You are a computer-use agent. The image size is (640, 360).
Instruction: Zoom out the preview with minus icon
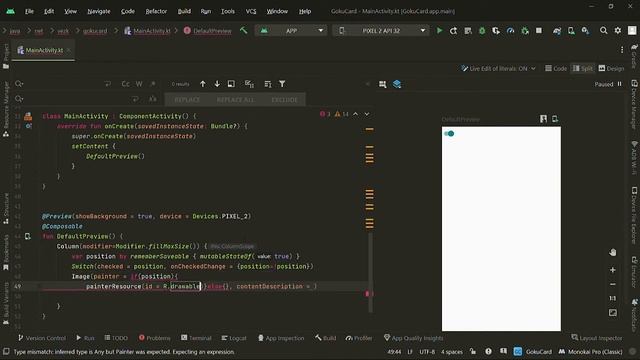coord(612,284)
